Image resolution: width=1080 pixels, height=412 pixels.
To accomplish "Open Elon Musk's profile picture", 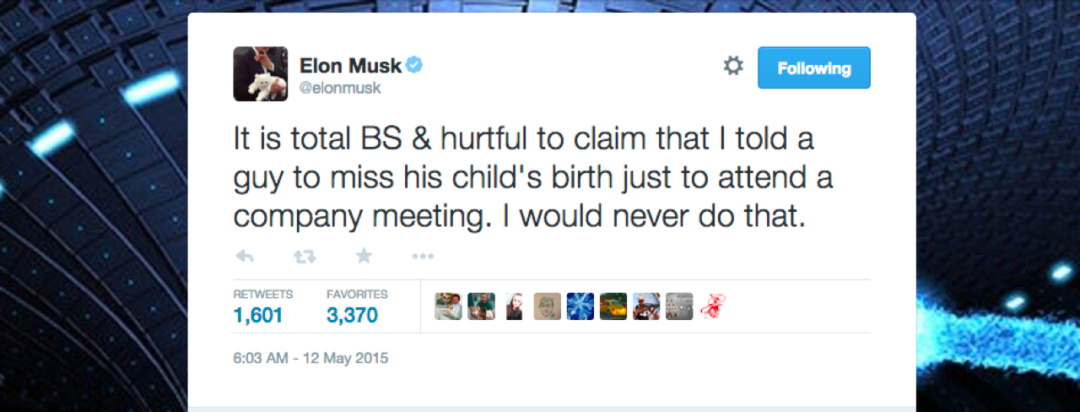I will point(261,74).
